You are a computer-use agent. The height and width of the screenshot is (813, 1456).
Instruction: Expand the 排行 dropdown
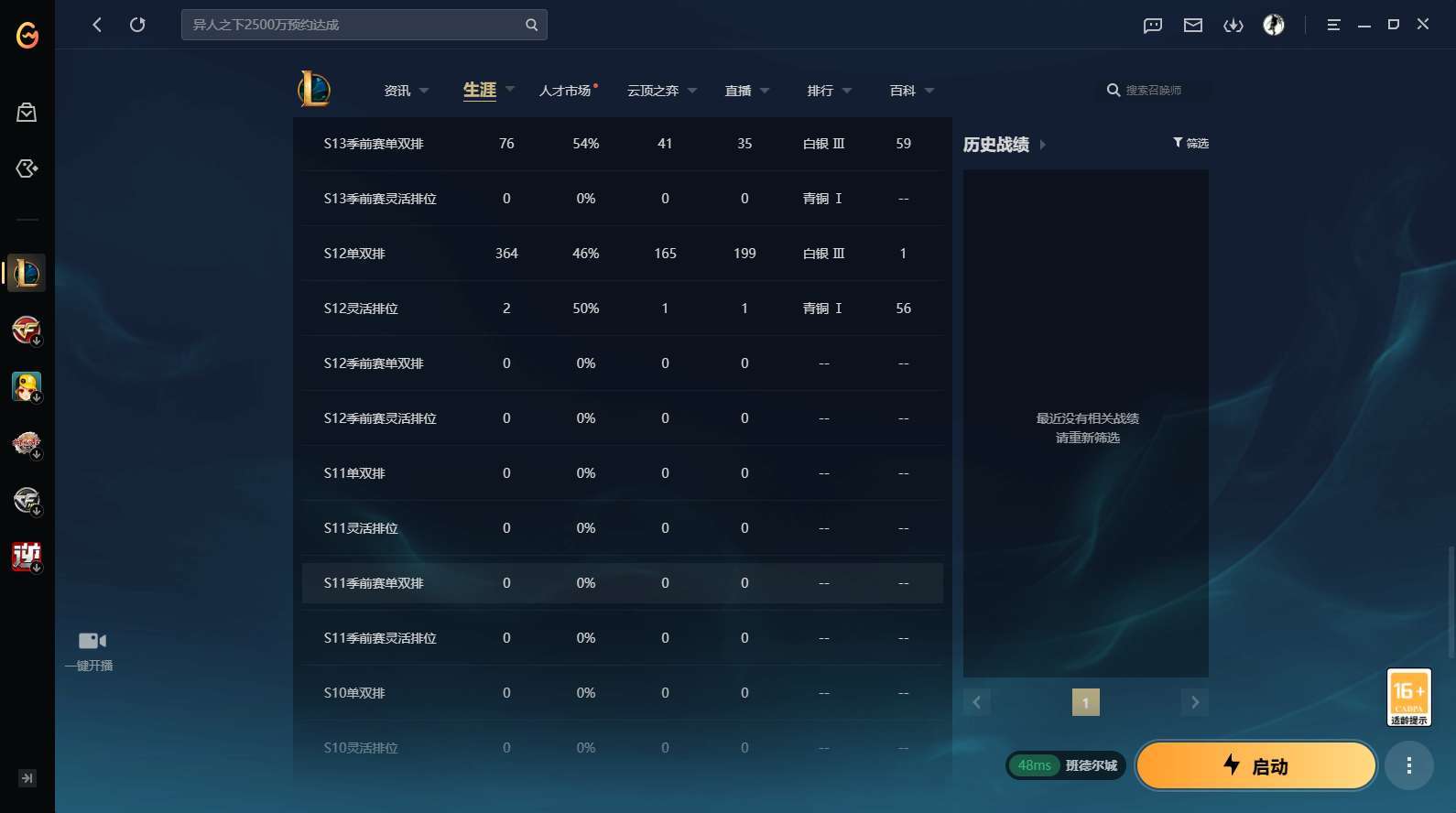tap(847, 91)
